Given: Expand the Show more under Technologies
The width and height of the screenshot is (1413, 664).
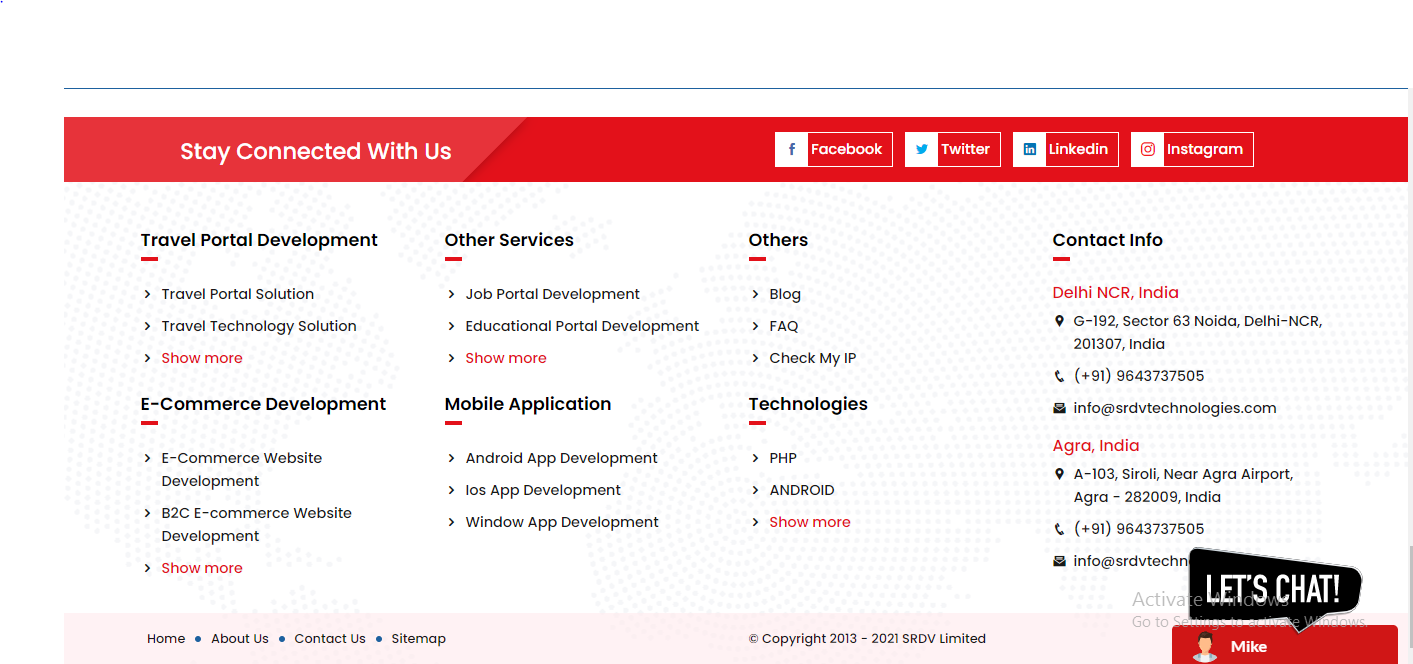Looking at the screenshot, I should click(809, 521).
